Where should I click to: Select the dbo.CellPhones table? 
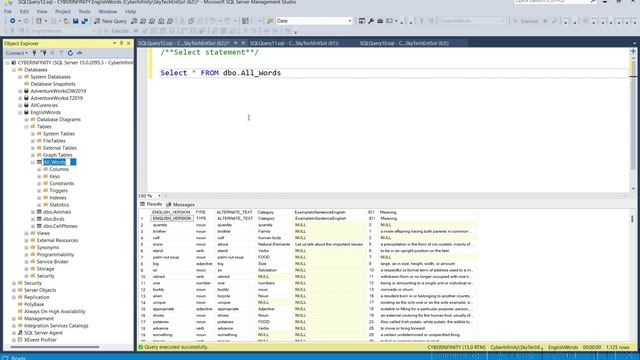60,226
